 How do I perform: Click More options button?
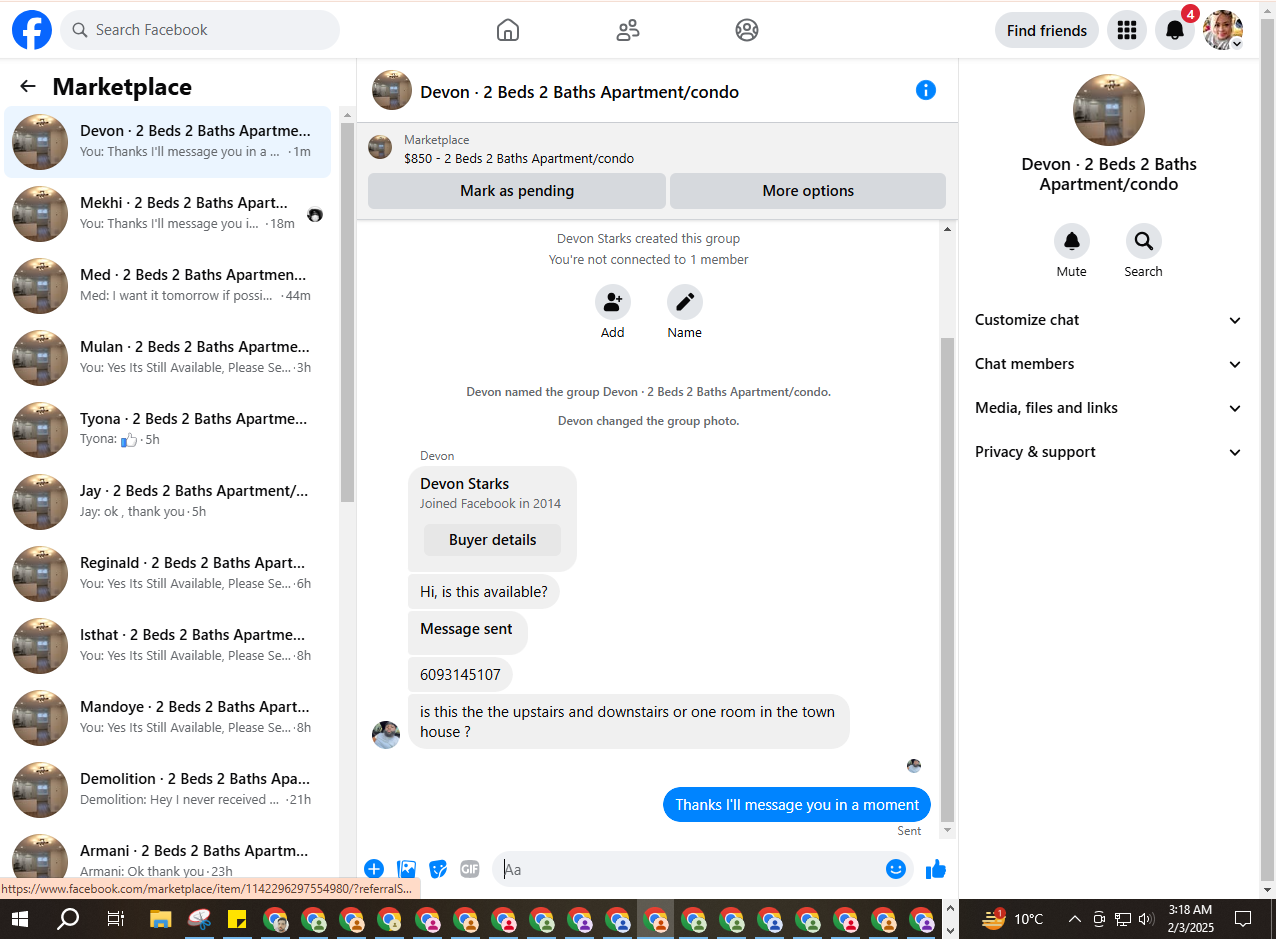(808, 191)
